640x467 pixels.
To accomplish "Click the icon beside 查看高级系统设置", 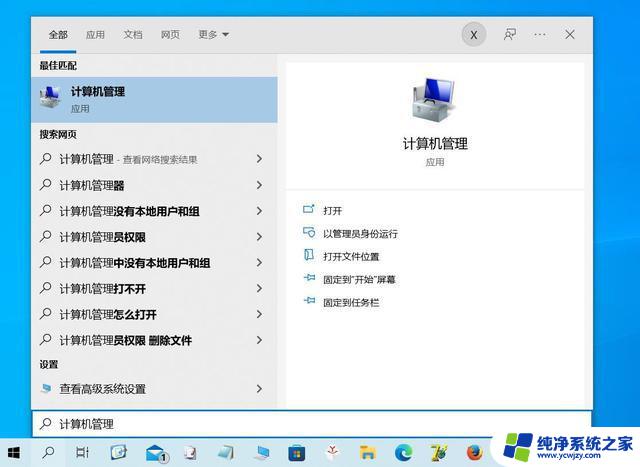I will [46, 388].
